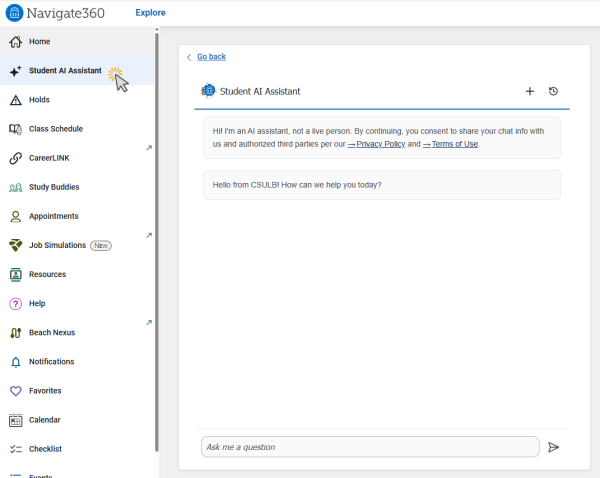Open Favorites from sidebar

[x=77, y=390]
